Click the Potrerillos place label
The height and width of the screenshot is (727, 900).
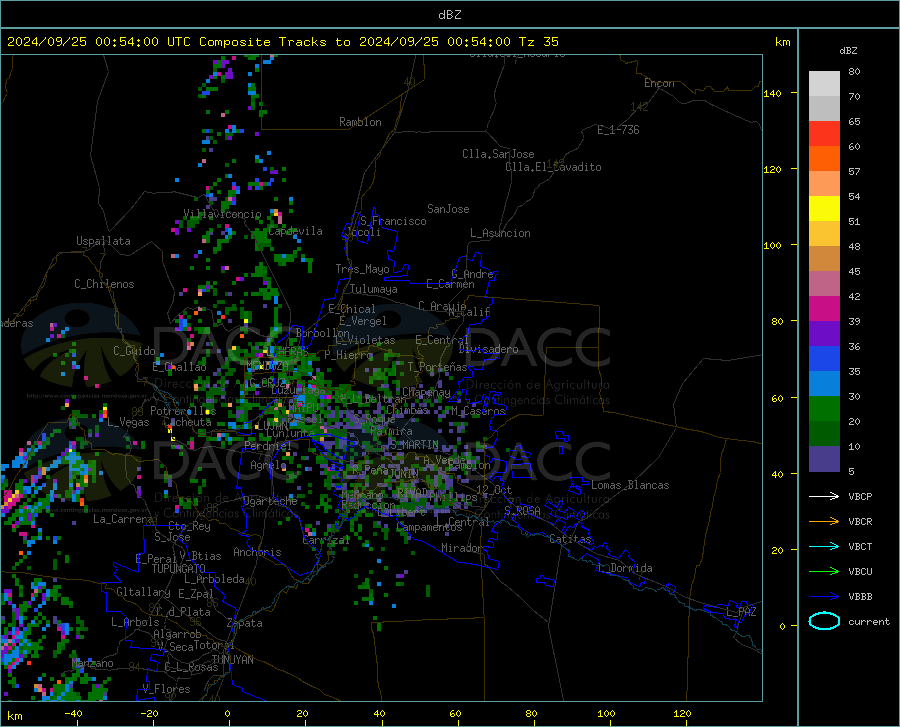[183, 411]
